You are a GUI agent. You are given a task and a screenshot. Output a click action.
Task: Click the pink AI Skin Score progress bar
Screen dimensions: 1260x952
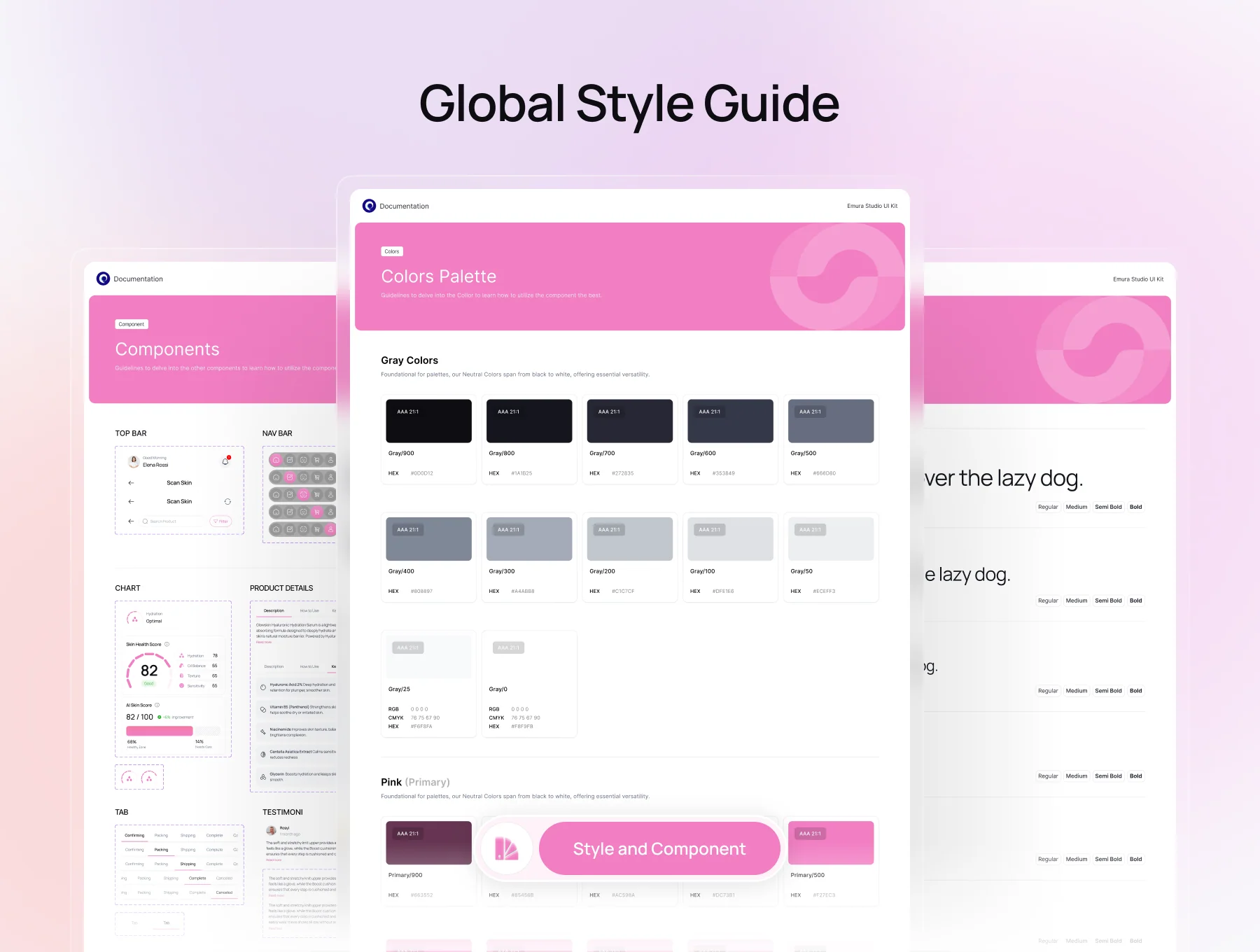(x=160, y=731)
